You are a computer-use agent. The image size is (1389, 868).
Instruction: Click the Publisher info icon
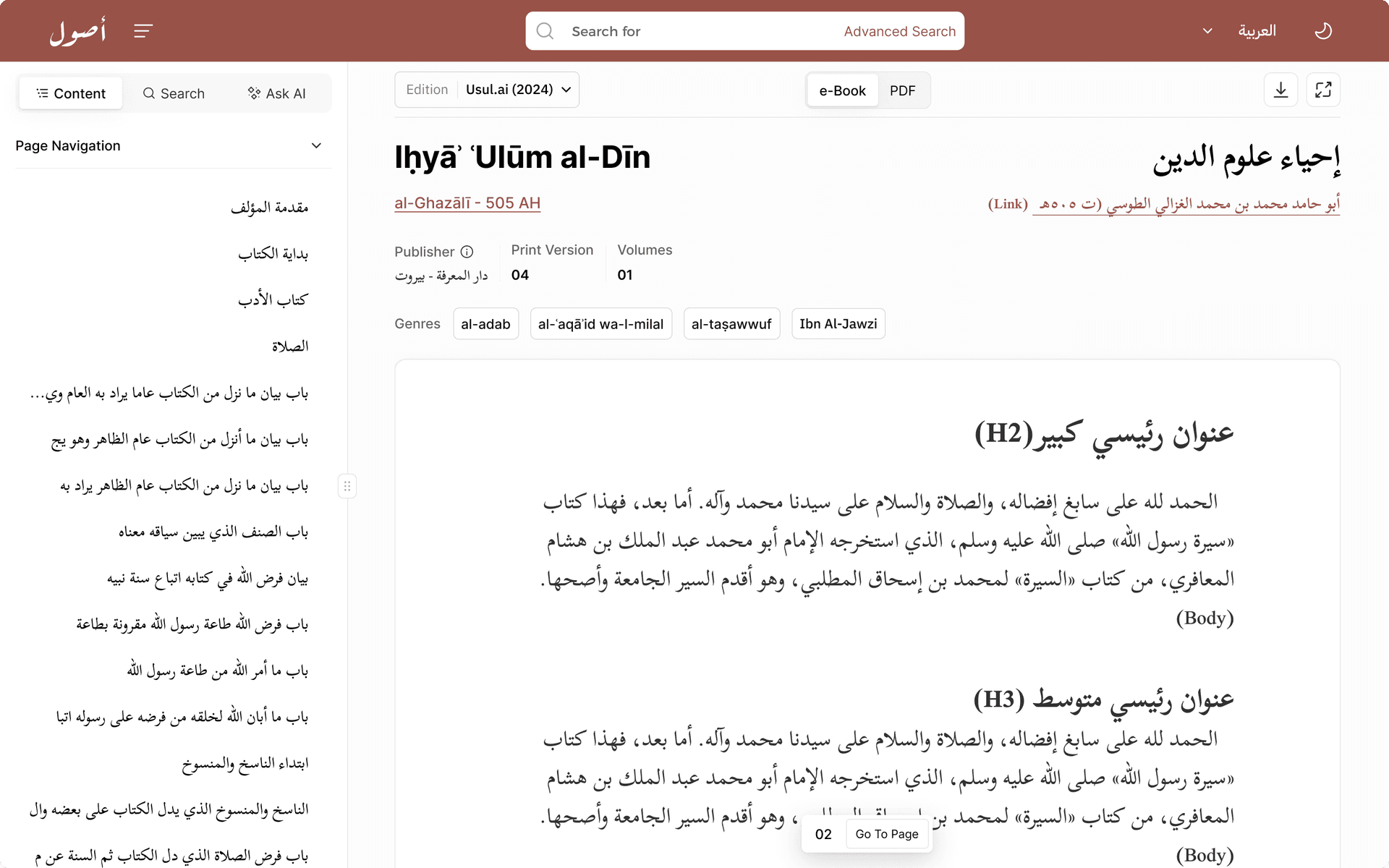pos(467,252)
